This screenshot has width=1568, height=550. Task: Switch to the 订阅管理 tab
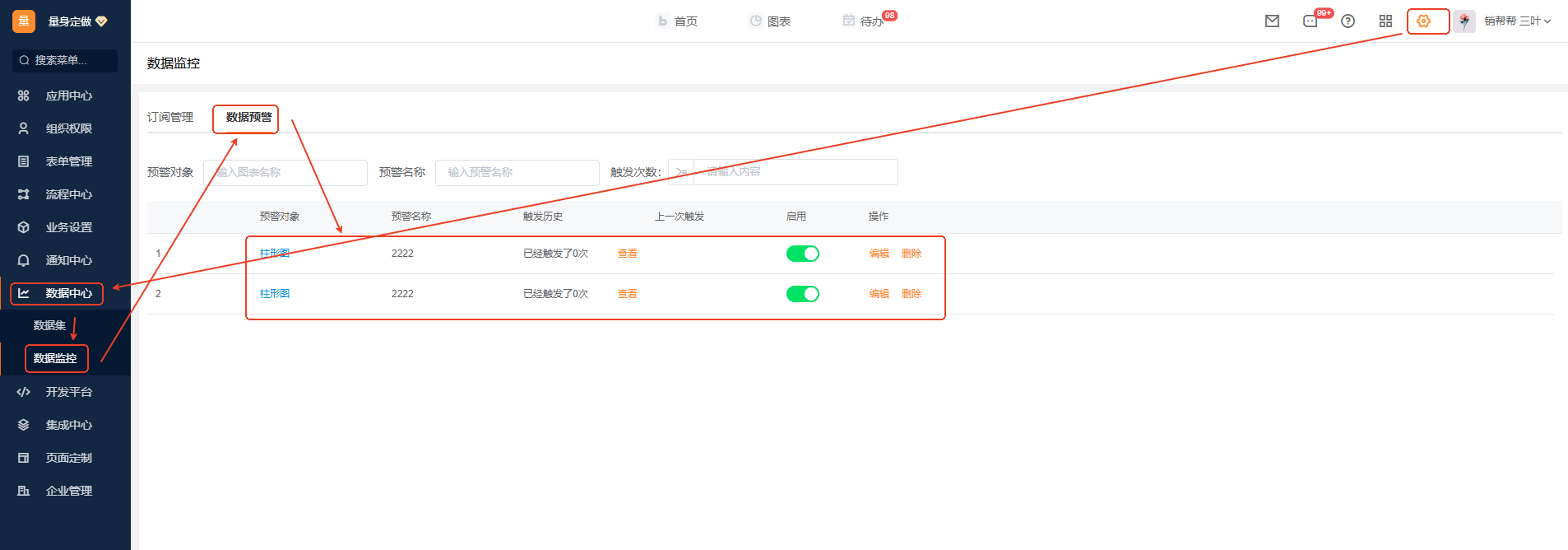click(x=170, y=118)
